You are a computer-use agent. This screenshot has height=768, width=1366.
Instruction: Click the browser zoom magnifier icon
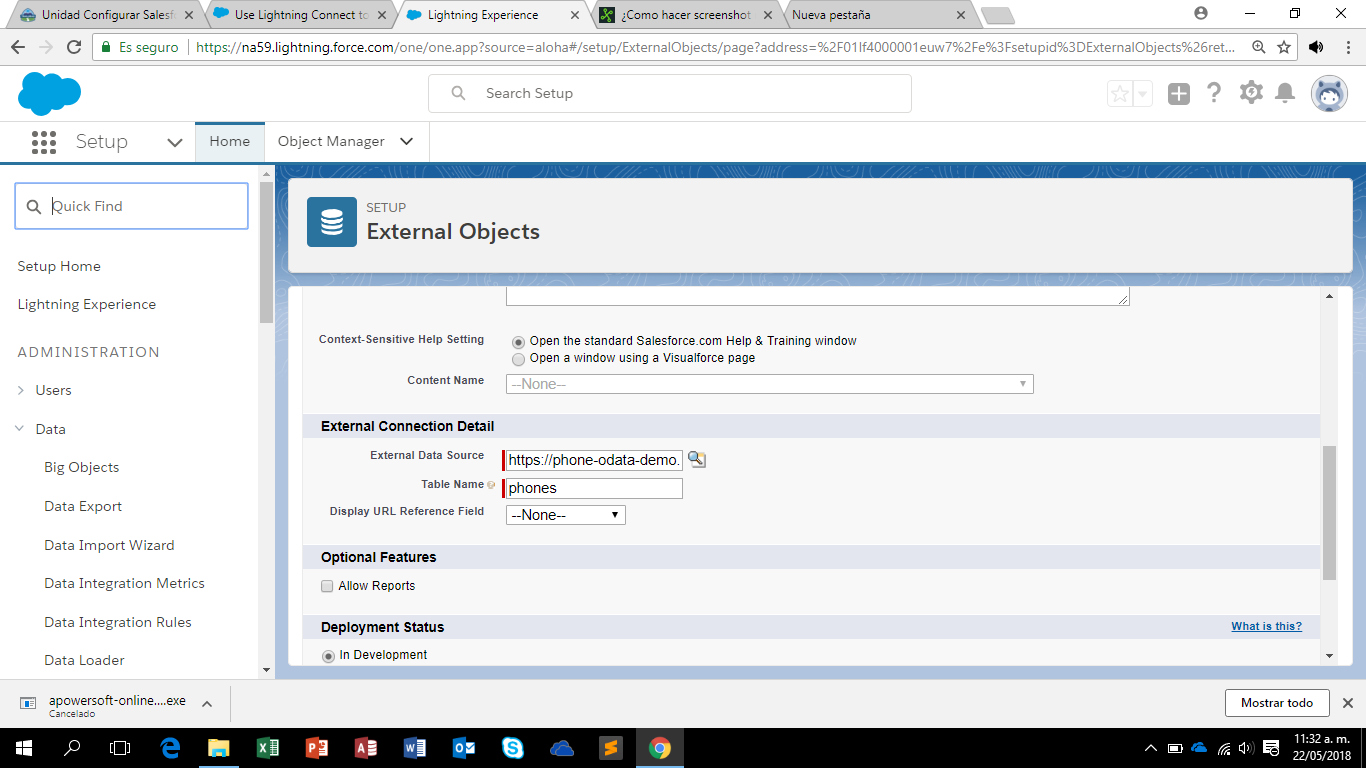tap(1259, 47)
